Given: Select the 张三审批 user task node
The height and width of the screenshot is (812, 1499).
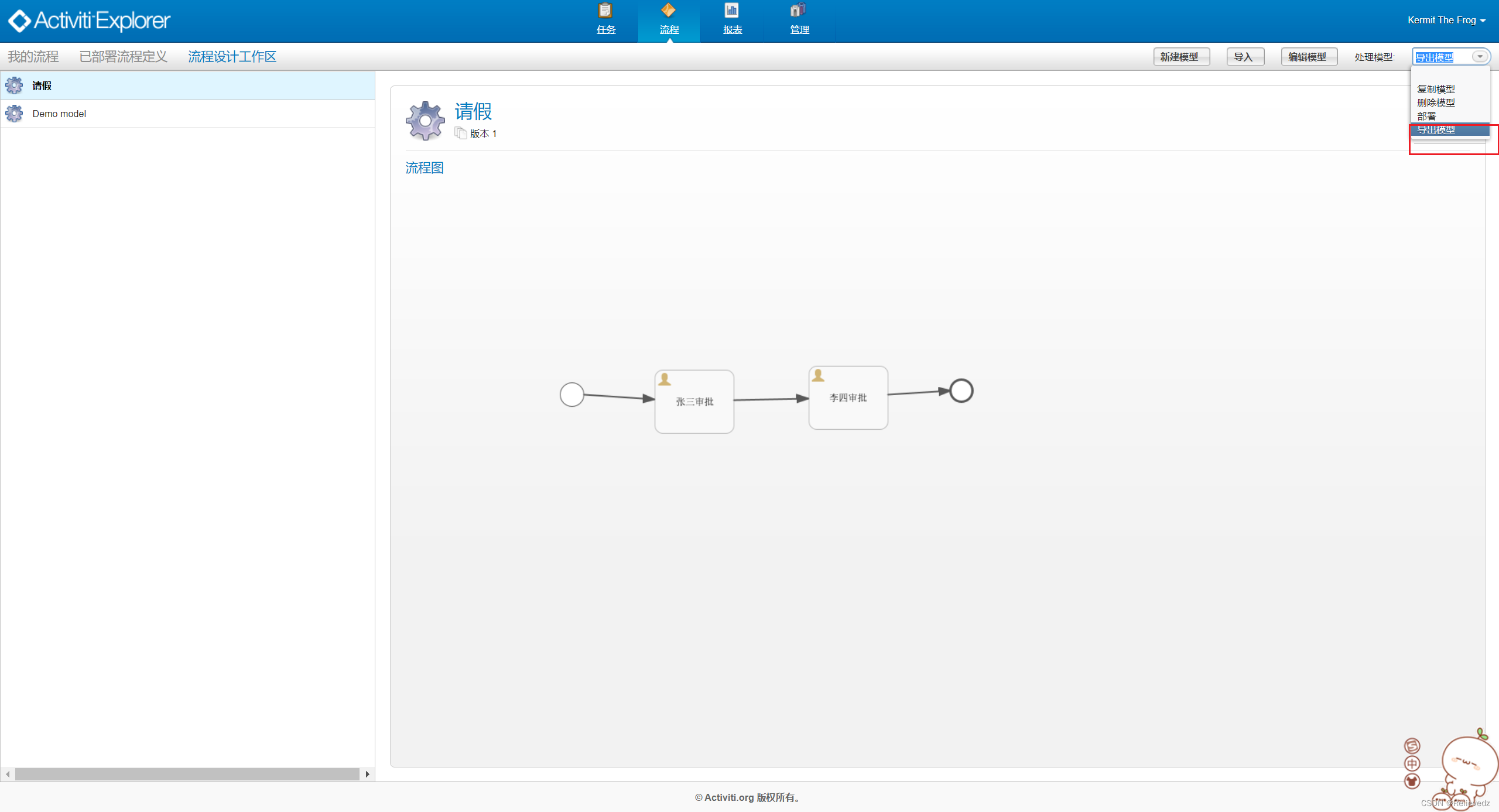Looking at the screenshot, I should 694,402.
